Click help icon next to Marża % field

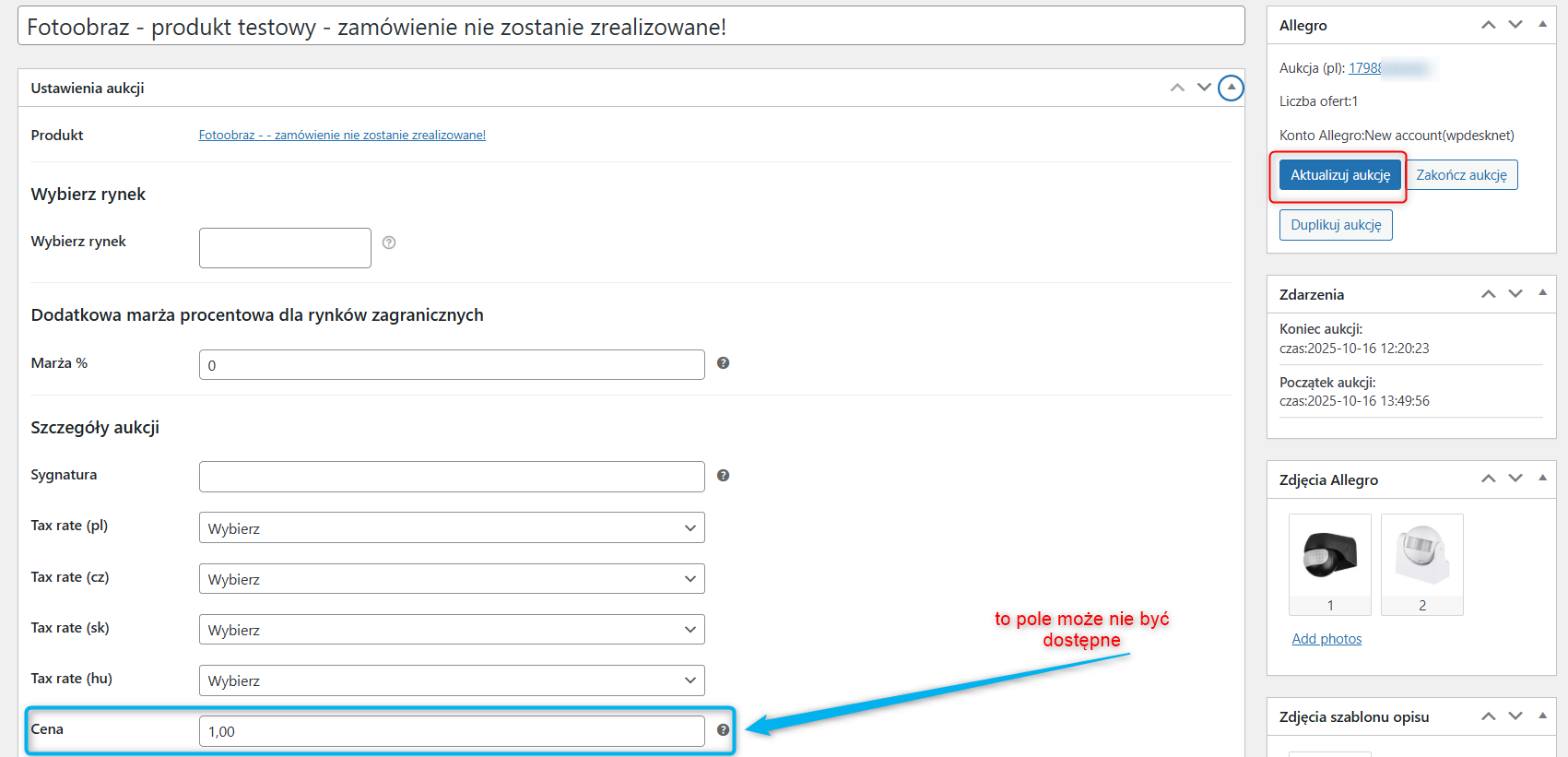[x=723, y=363]
